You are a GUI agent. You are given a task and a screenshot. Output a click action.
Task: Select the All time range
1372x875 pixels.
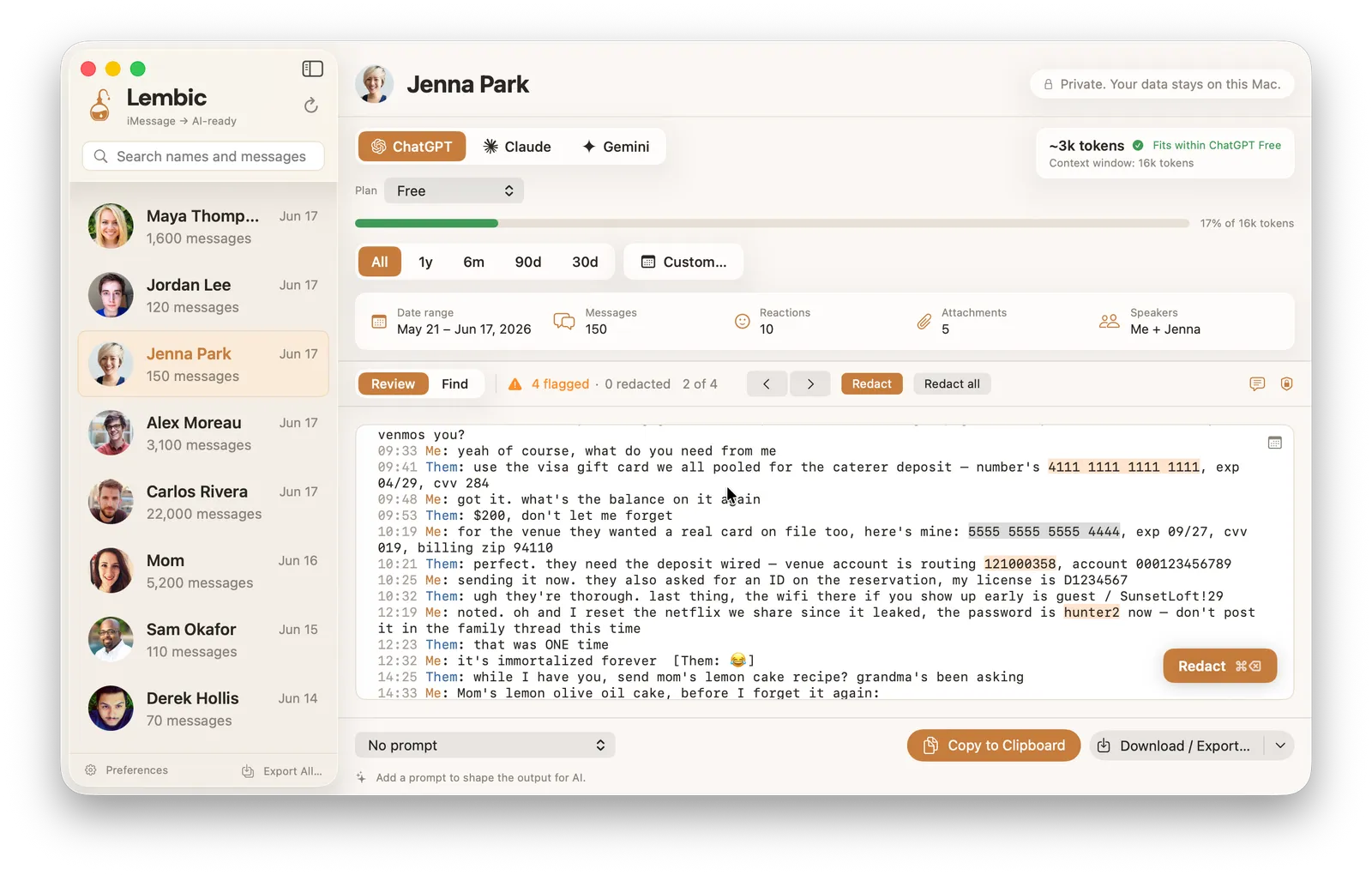[x=379, y=262]
